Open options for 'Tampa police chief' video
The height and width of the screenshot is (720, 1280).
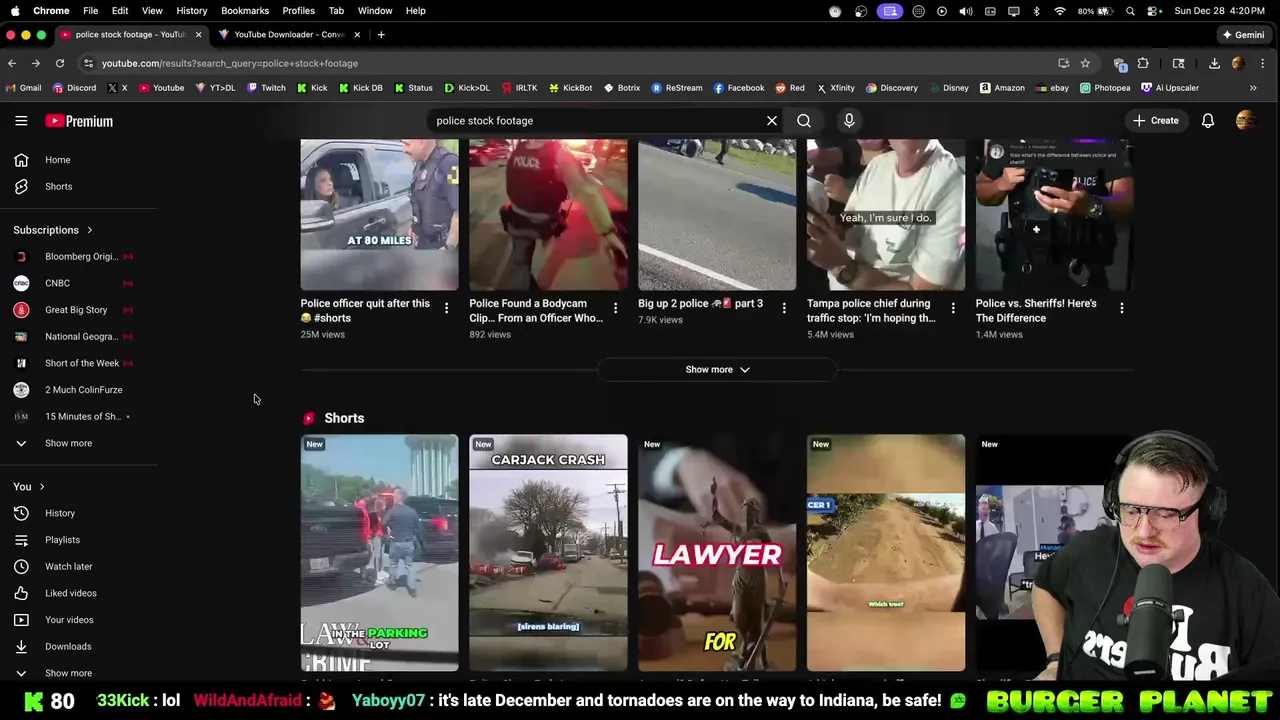click(x=953, y=308)
